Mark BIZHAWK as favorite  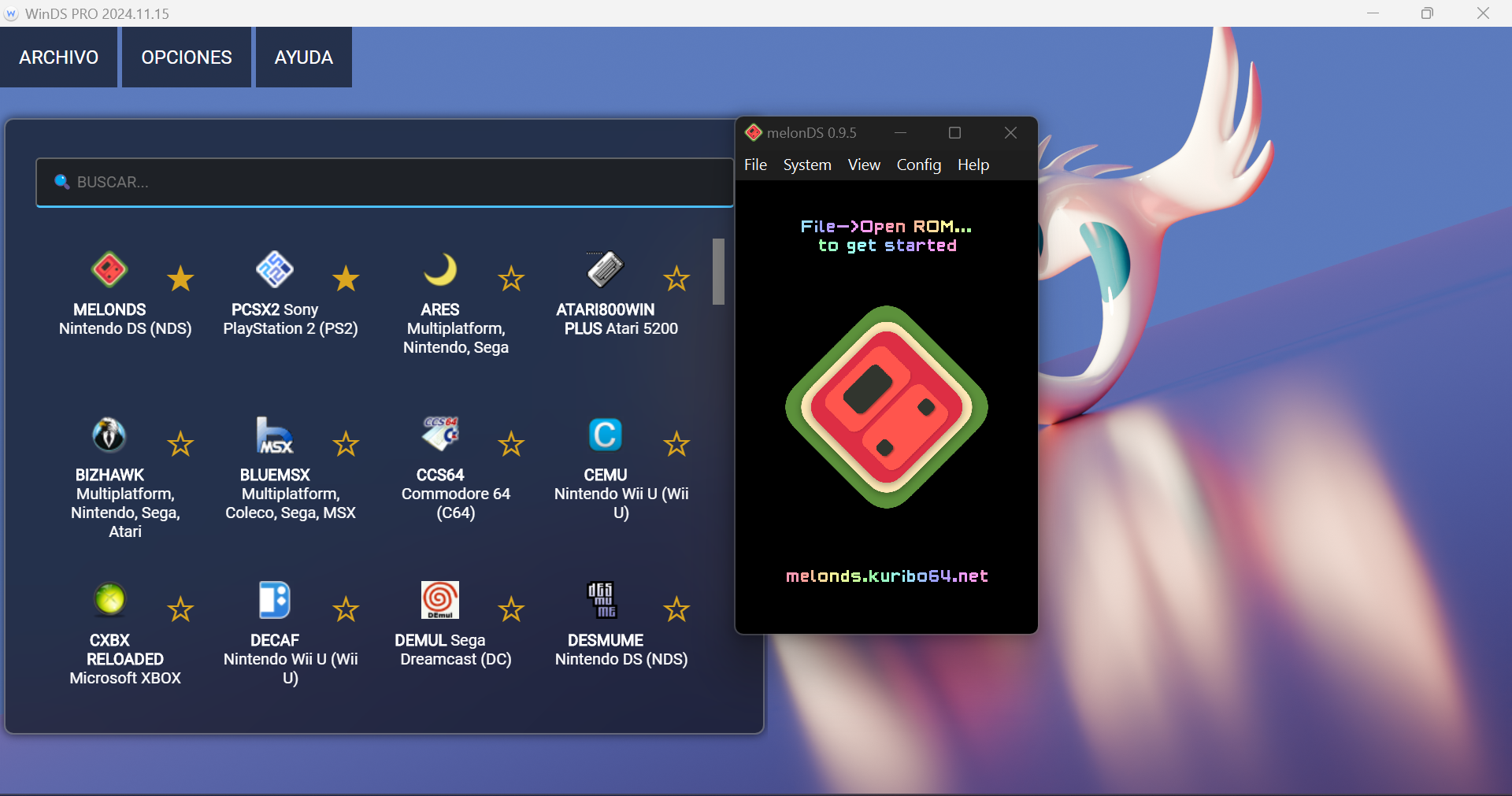click(x=180, y=444)
